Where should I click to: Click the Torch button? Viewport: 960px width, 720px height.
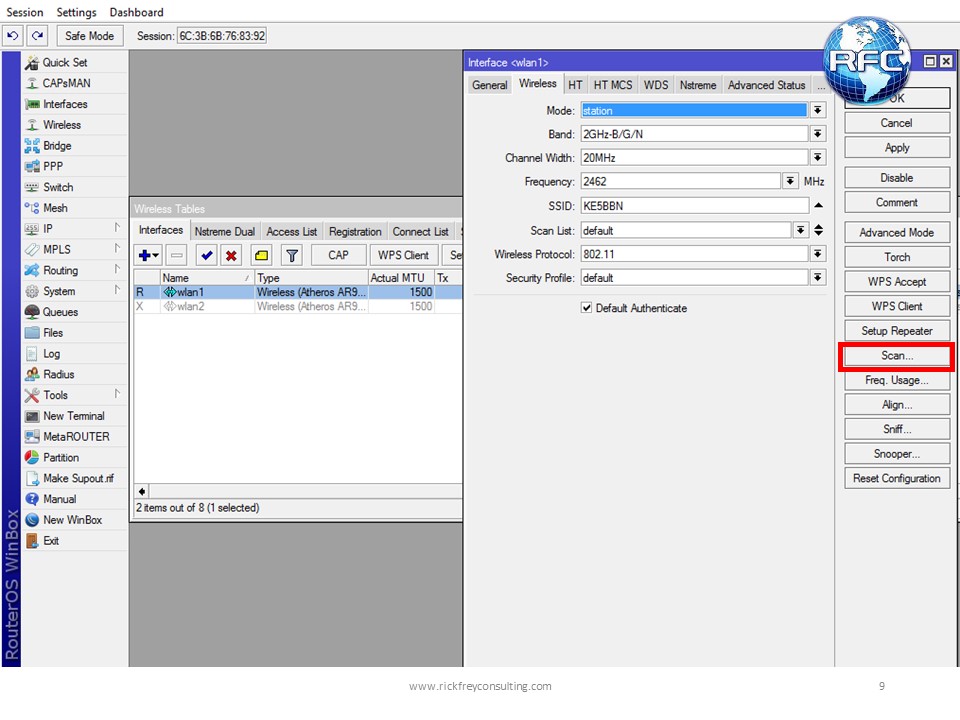point(897,257)
